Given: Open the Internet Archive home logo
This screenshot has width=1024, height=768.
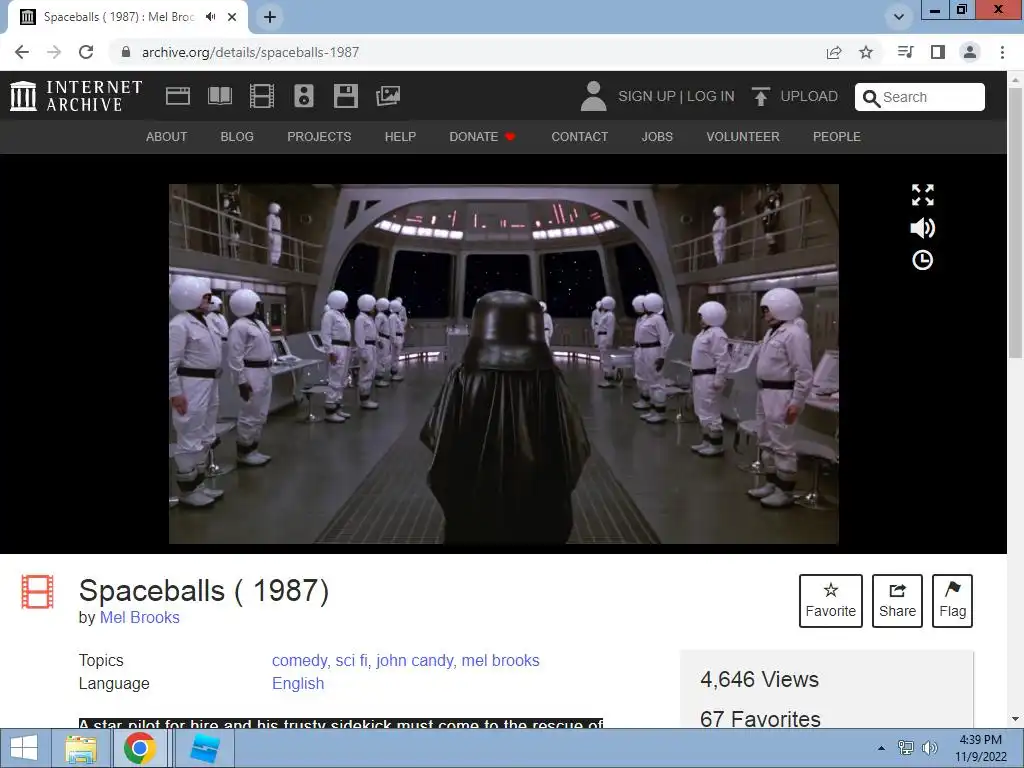Looking at the screenshot, I should [76, 96].
